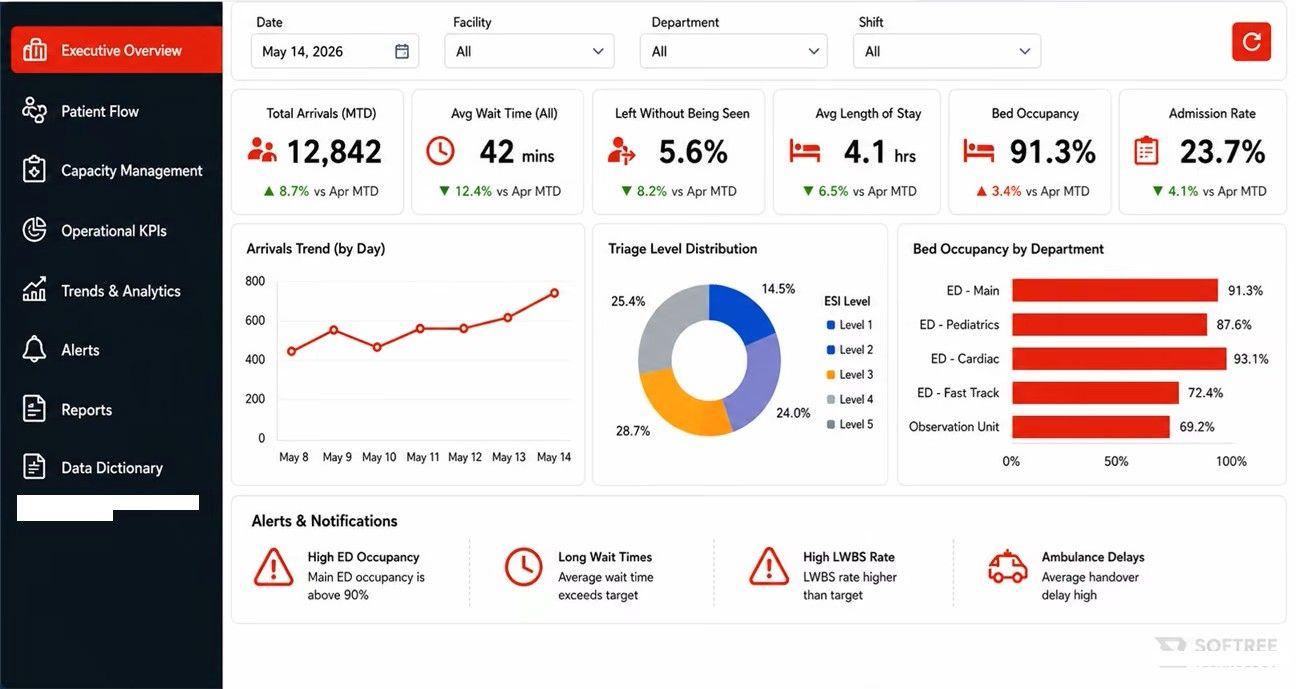Click the 91.3% Bed Occupancy KPI value
The width and height of the screenshot is (1296, 689).
point(1052,152)
